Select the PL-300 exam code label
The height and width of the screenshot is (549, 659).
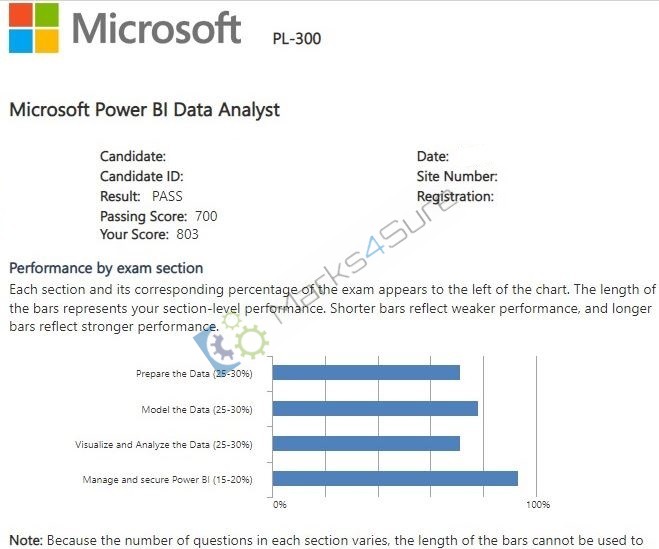[x=297, y=39]
